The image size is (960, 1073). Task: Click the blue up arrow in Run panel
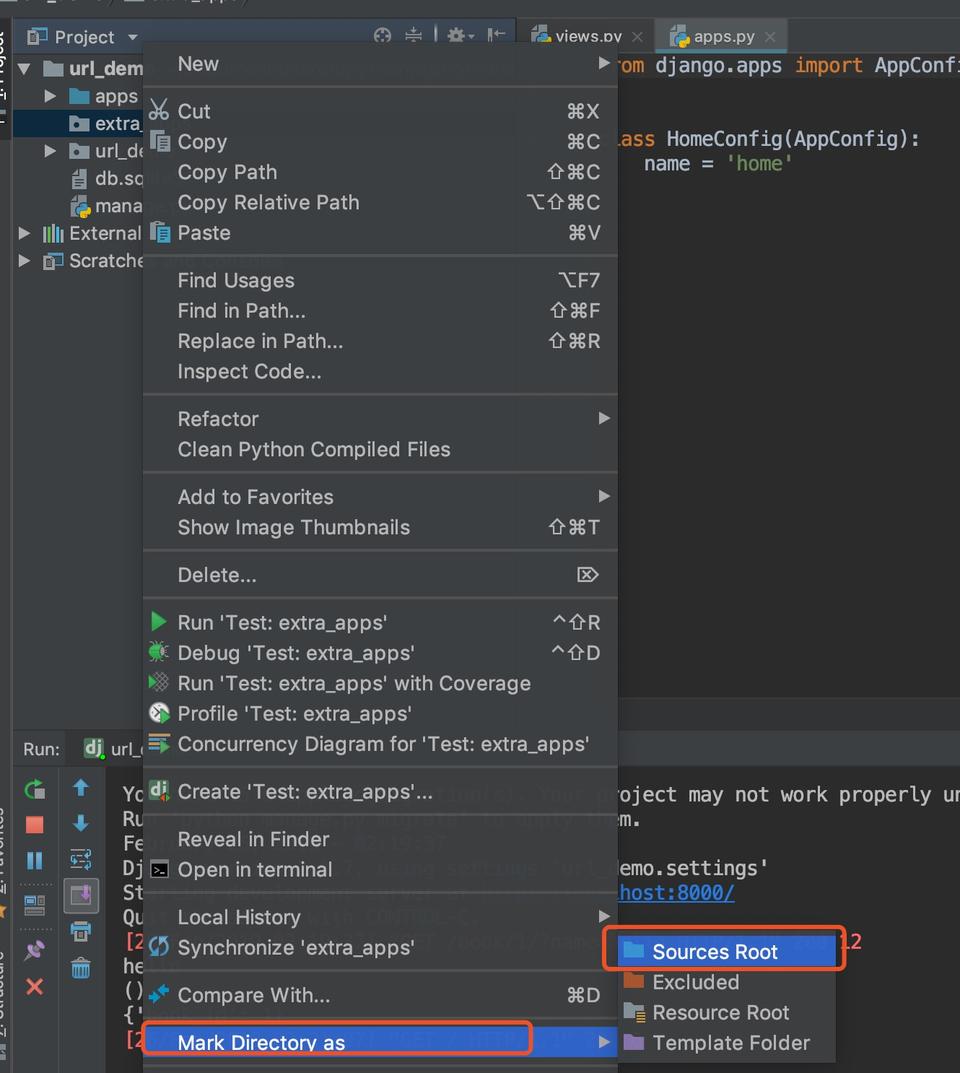click(81, 788)
